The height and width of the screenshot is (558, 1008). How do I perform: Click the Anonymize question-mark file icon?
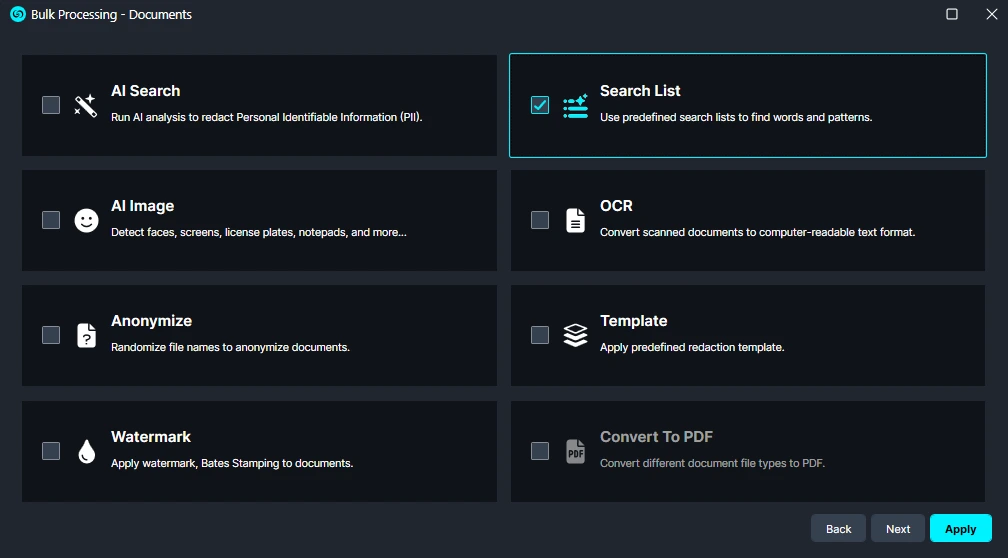(x=86, y=335)
